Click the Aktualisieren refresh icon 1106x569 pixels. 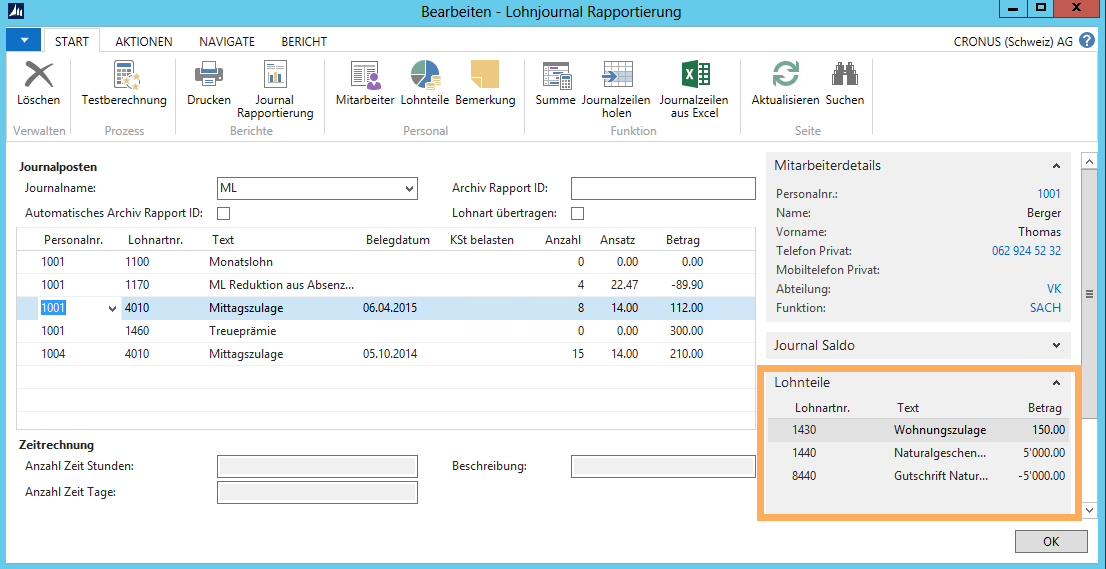tap(785, 76)
